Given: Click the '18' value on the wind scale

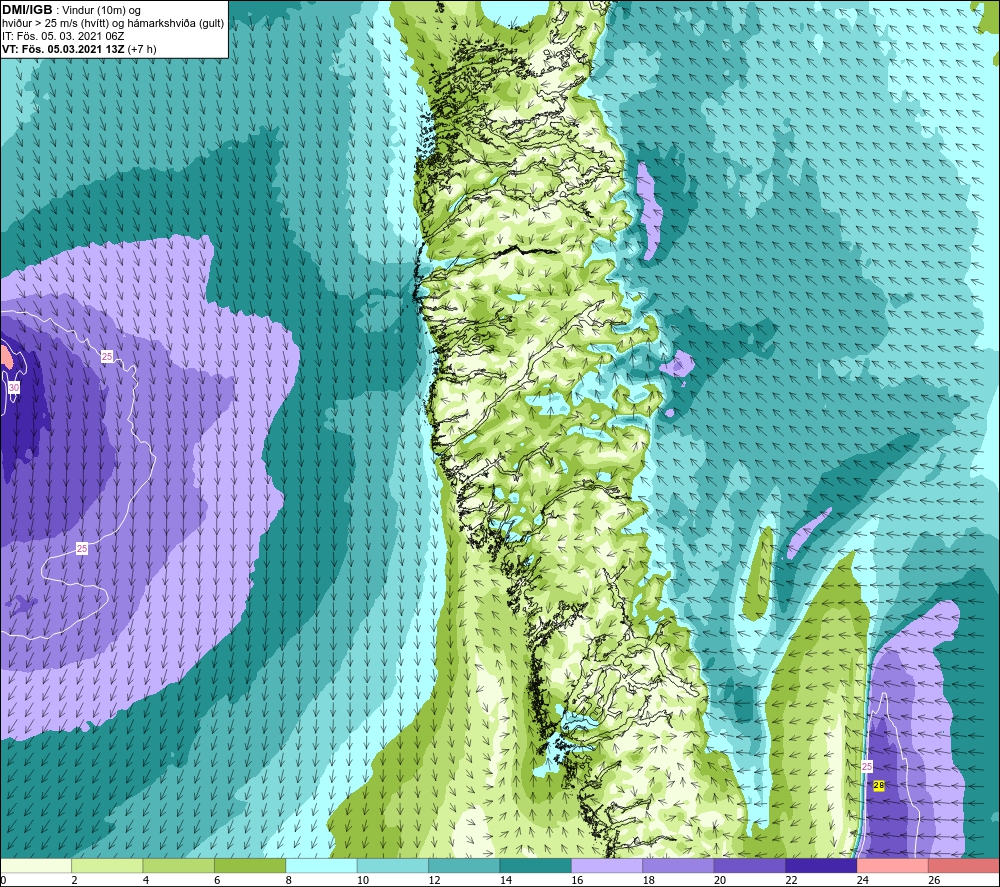Looking at the screenshot, I should click(x=649, y=880).
